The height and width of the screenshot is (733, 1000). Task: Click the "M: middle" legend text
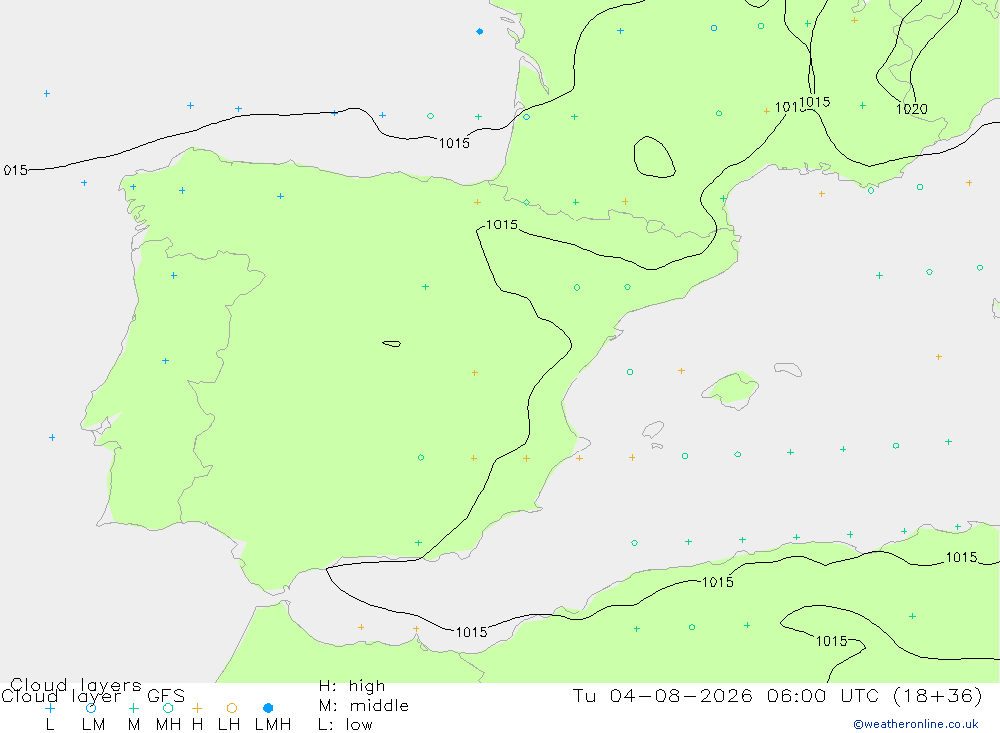click(364, 706)
